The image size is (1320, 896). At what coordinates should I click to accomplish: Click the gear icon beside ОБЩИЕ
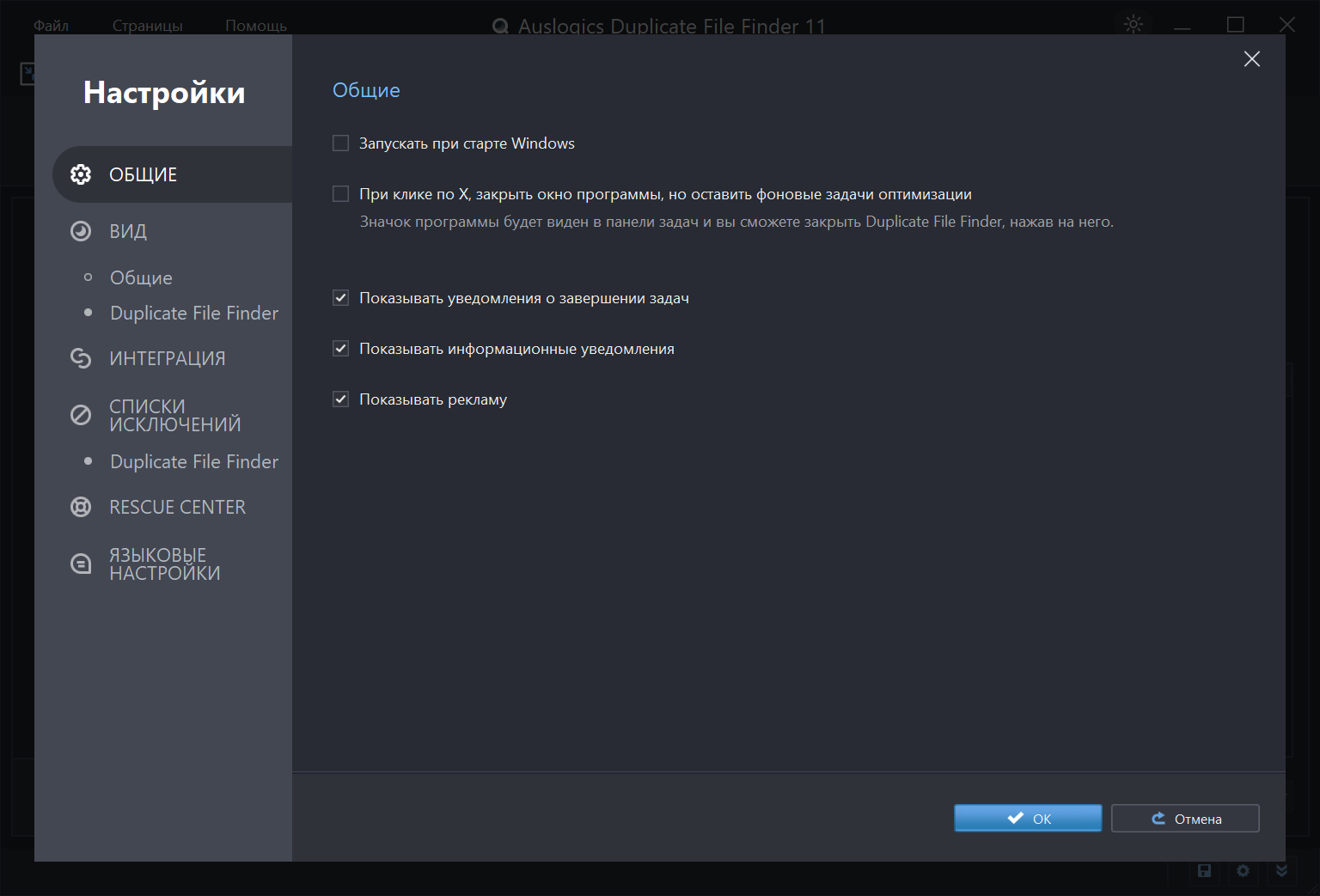point(81,174)
